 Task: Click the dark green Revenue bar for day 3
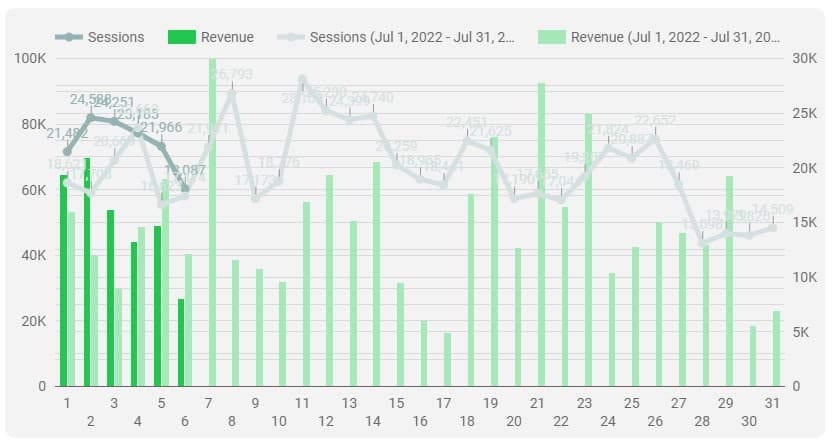tap(110, 298)
